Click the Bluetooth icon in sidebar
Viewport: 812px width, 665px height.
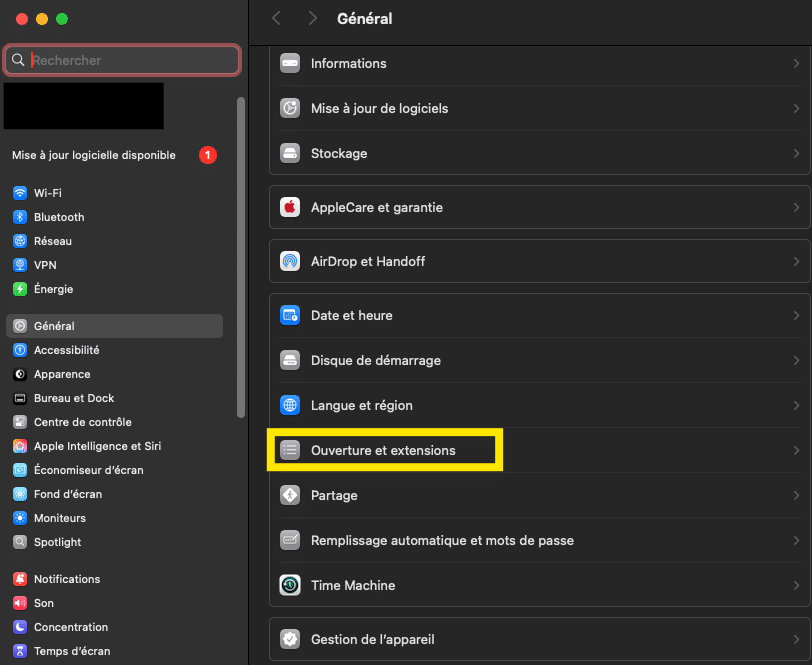pyautogui.click(x=20, y=217)
